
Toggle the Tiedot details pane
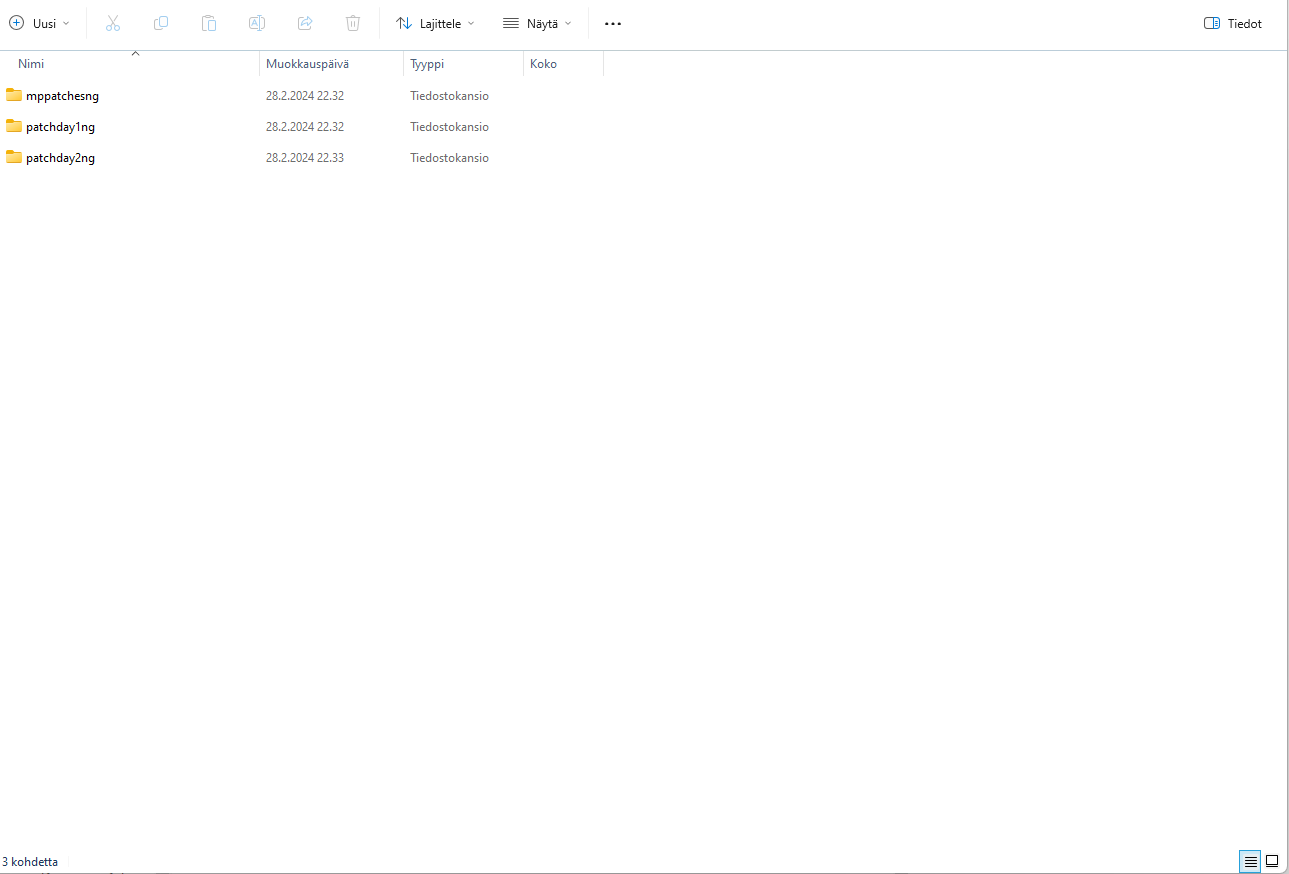[x=1233, y=23]
